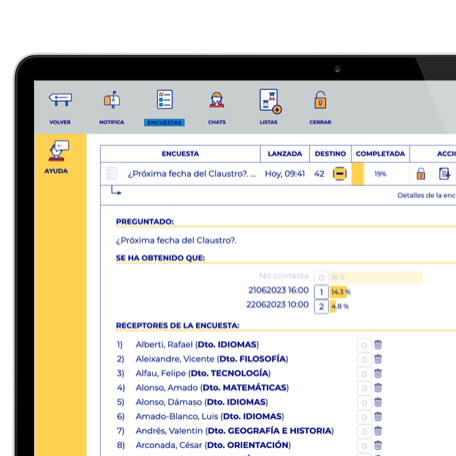The height and width of the screenshot is (456, 456).
Task: Click answer box 1 for 21062023 16:00
Action: (x=321, y=292)
